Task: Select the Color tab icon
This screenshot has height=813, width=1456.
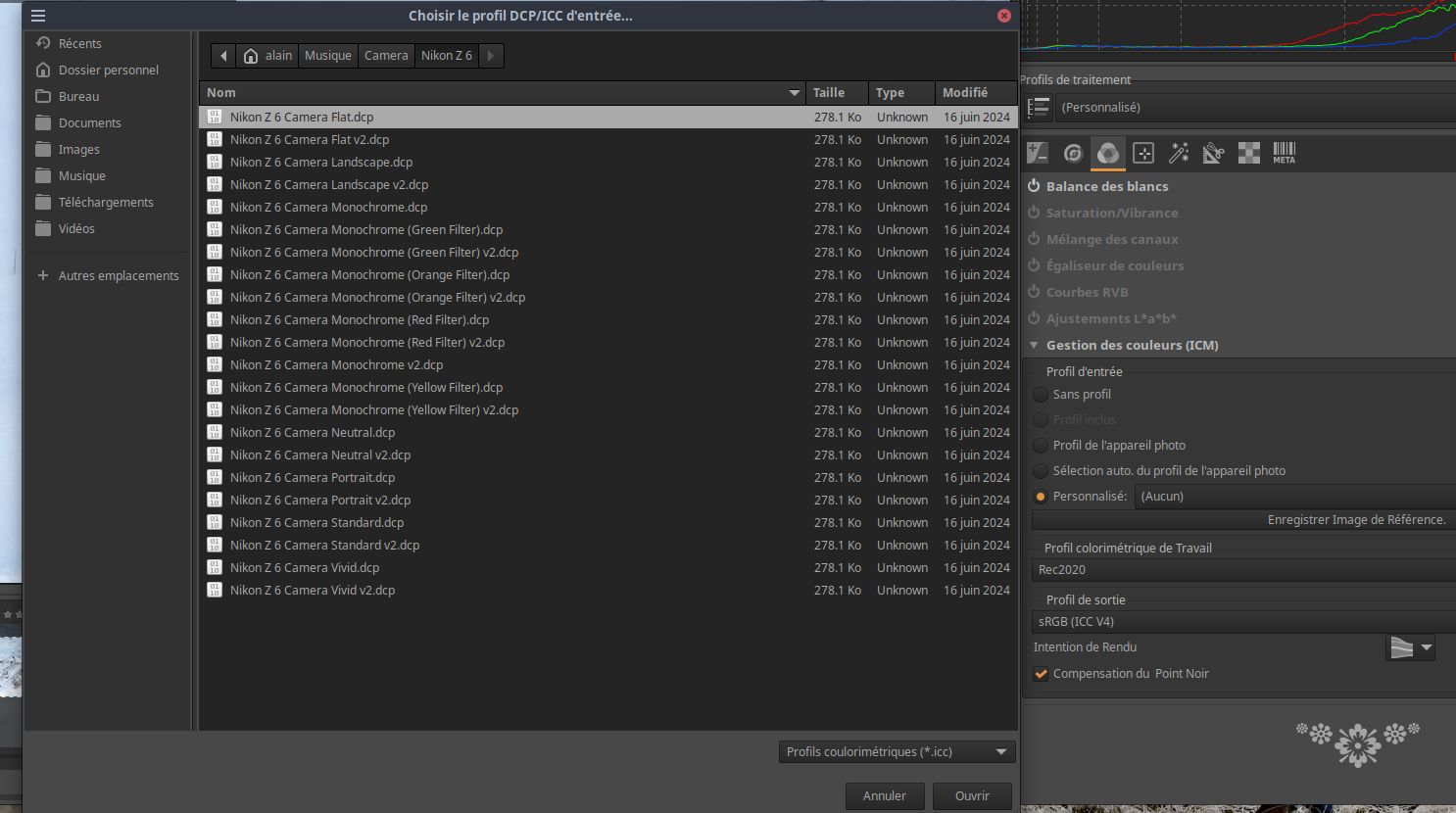Action: pyautogui.click(x=1108, y=153)
